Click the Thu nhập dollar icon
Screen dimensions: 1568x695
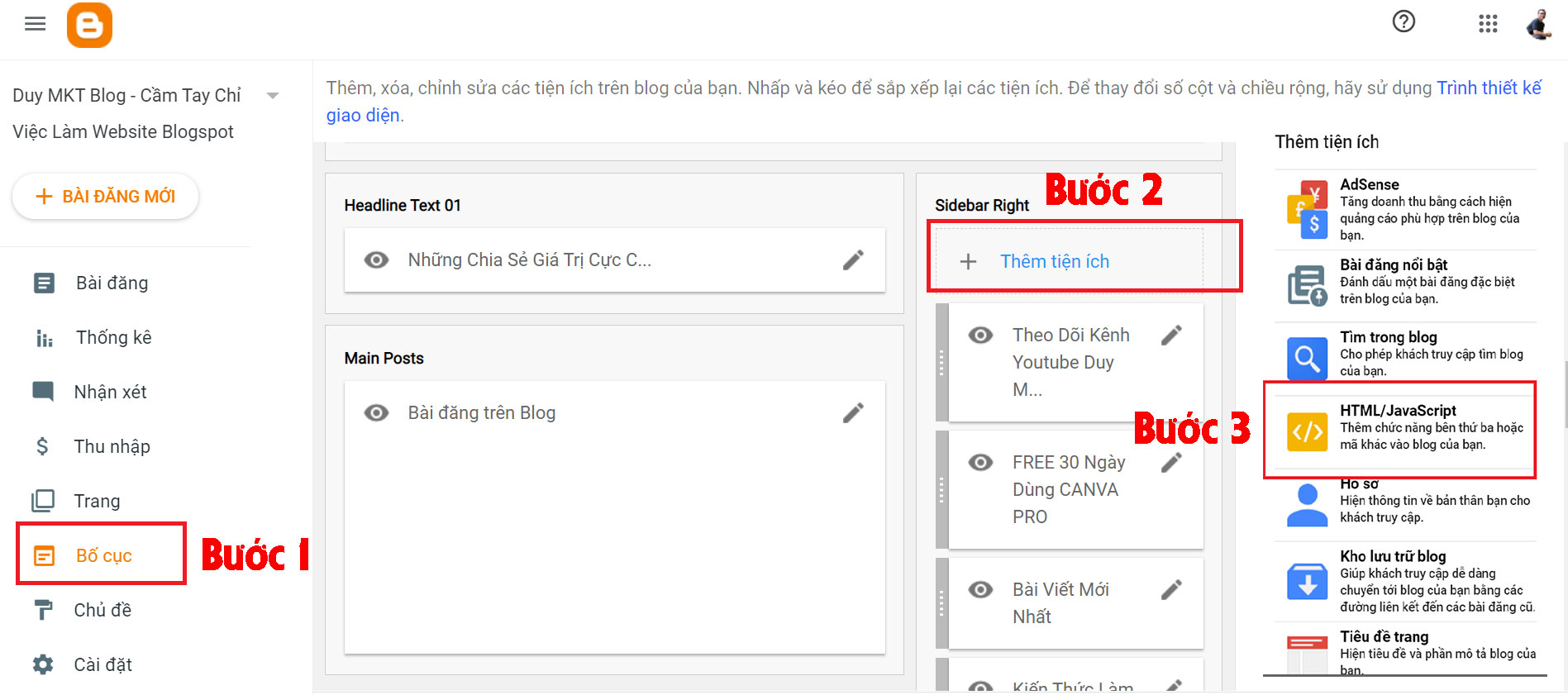pyautogui.click(x=42, y=447)
